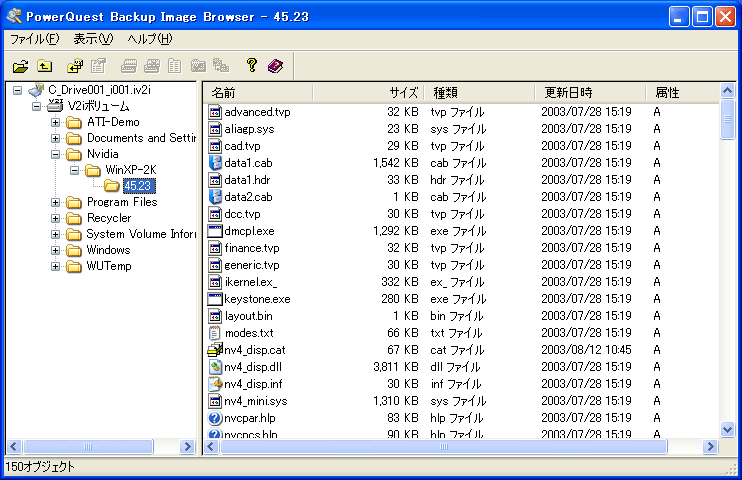Click the 2003/08/12 10:45 date cell
The width and height of the screenshot is (742, 480).
(x=586, y=350)
